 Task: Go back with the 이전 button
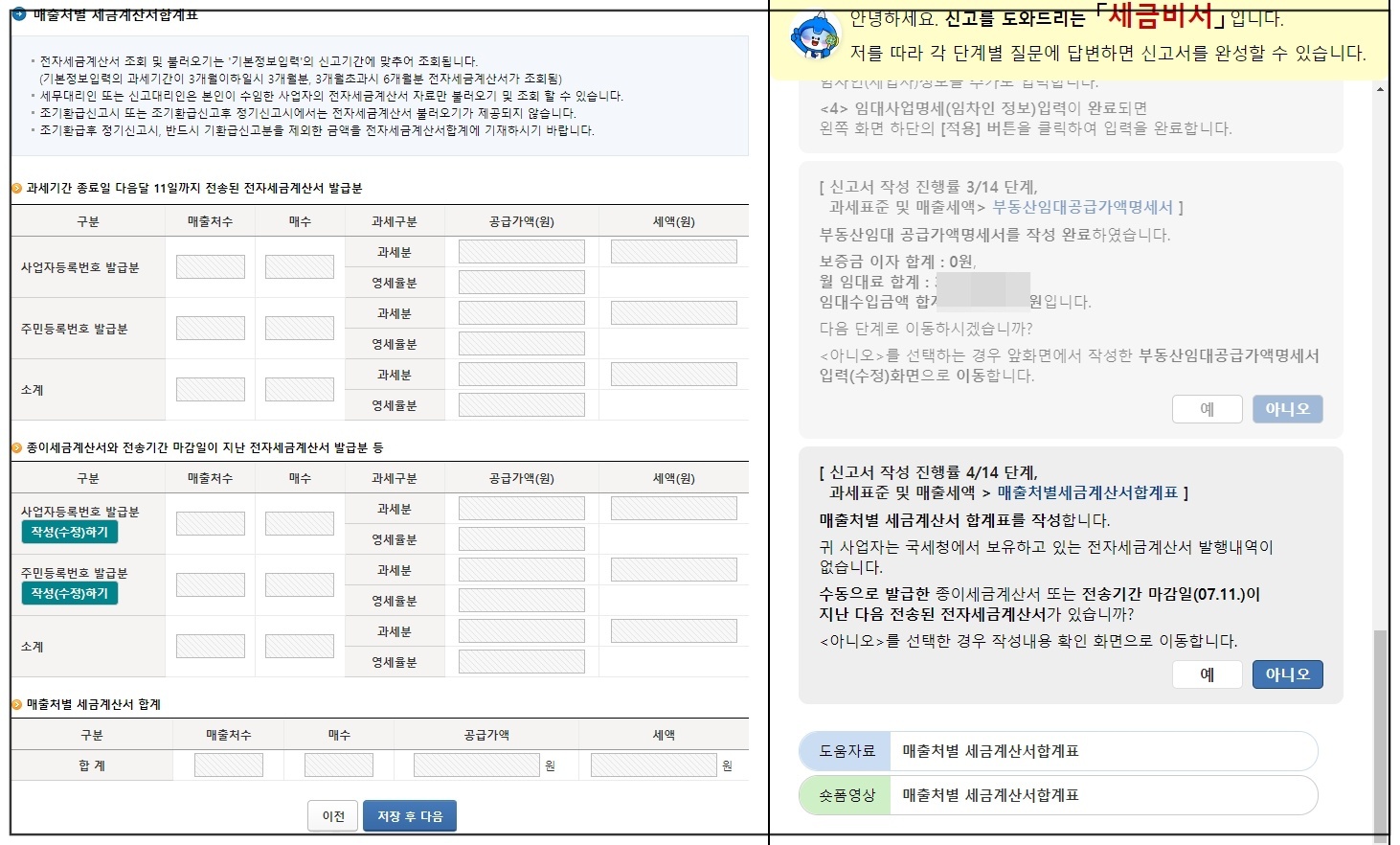pyautogui.click(x=333, y=816)
